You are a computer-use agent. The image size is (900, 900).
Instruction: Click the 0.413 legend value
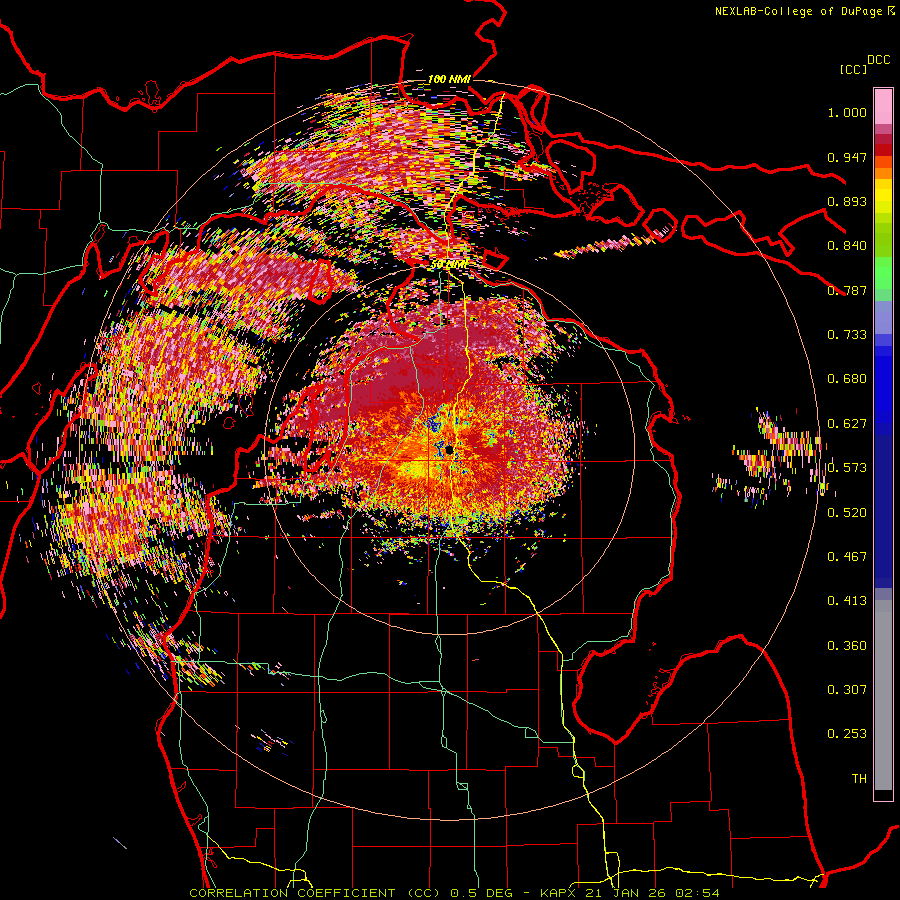click(x=847, y=601)
